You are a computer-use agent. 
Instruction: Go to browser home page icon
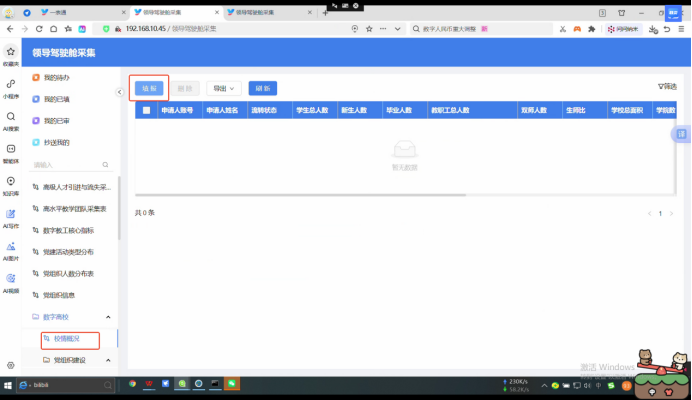[53, 29]
